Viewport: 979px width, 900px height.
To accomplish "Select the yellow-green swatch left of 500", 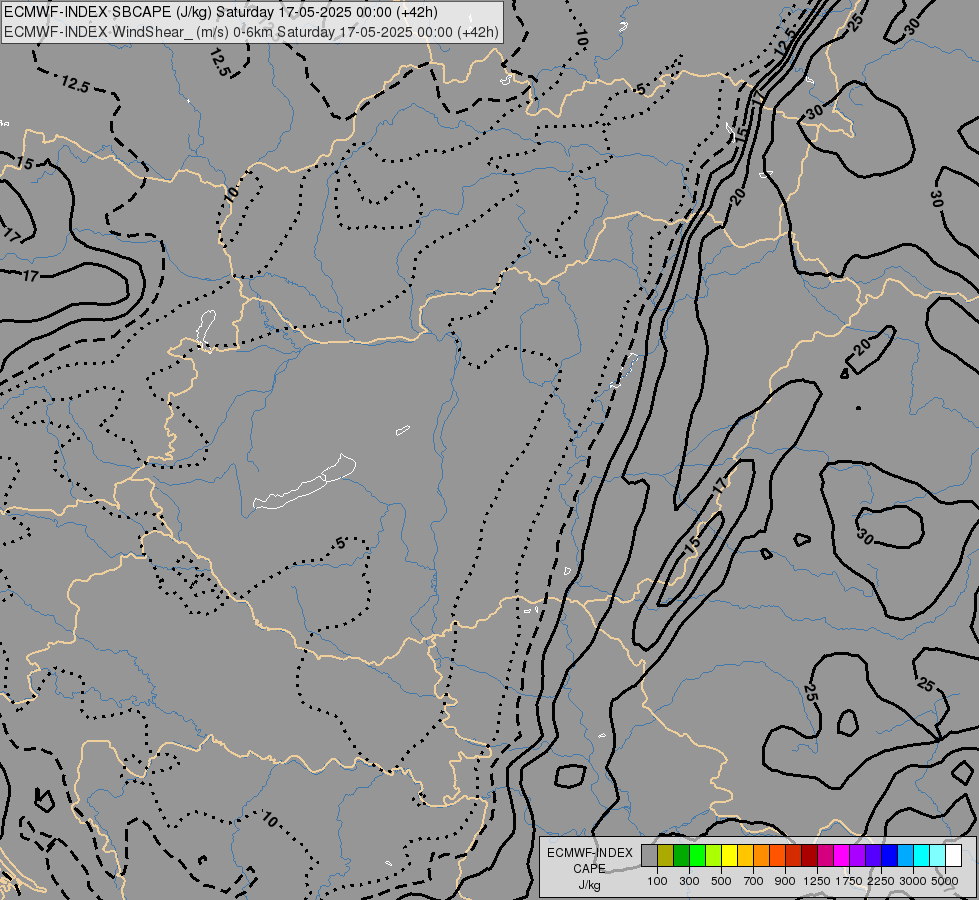I will 714,856.
